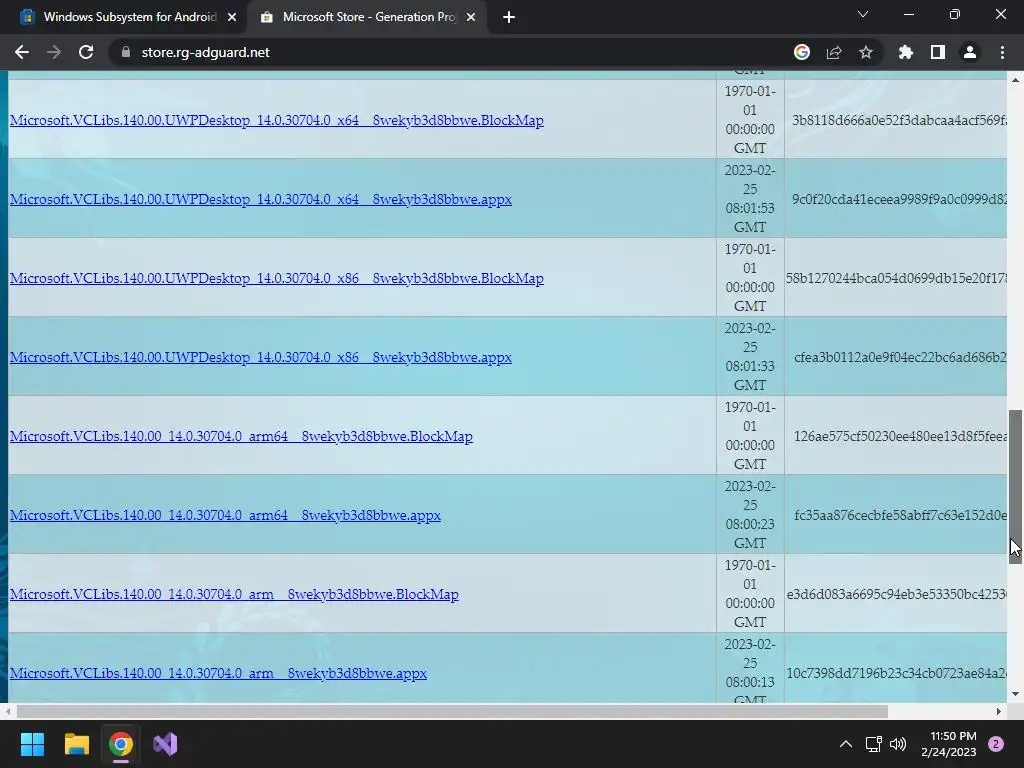Image resolution: width=1024 pixels, height=768 pixels.
Task: Click the vertical scrollbar thumb
Action: (1015, 487)
